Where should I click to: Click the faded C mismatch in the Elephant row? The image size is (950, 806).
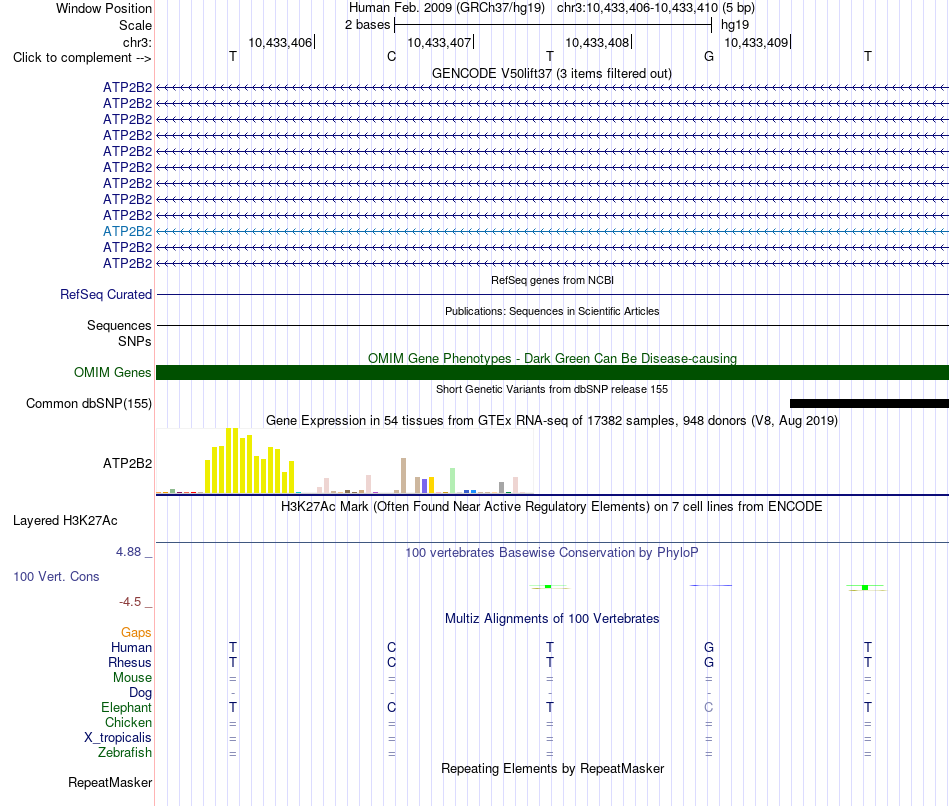(x=709, y=707)
